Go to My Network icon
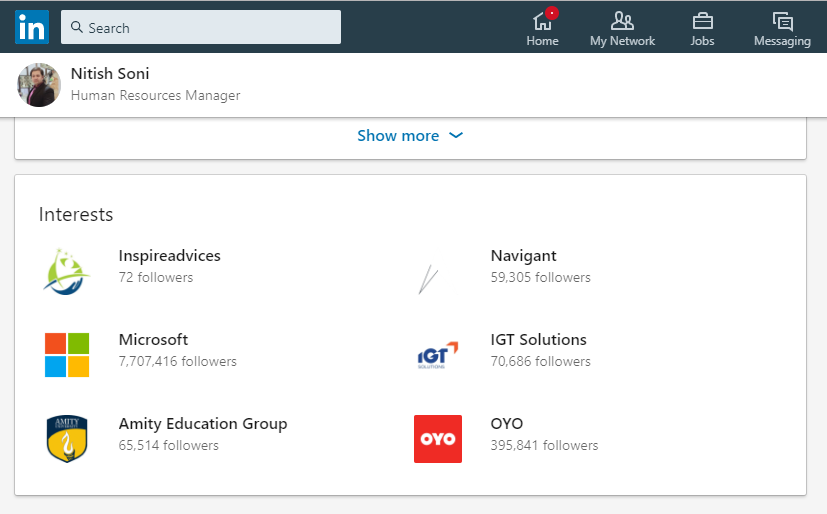Viewport: 827px width, 514px height. [x=622, y=20]
